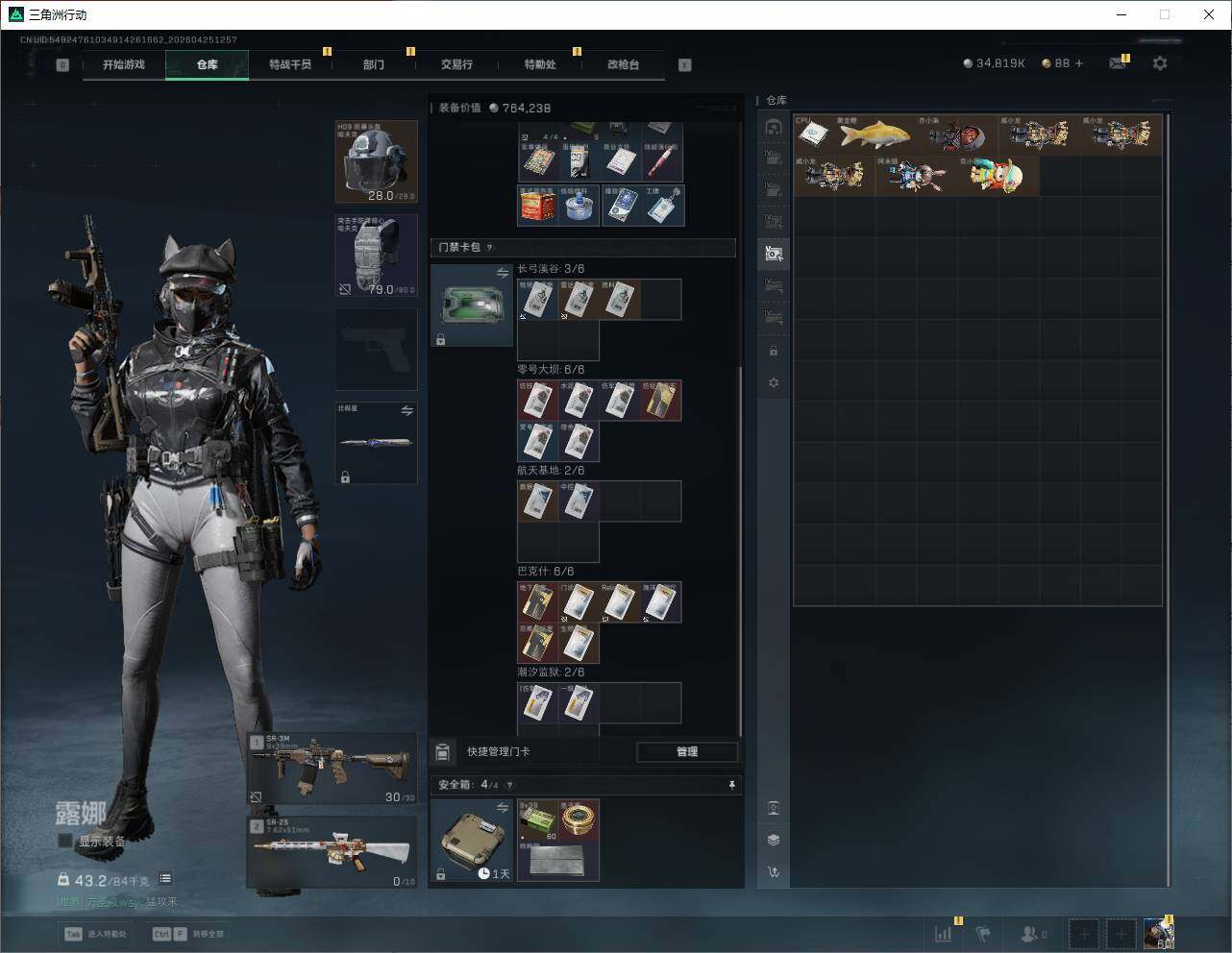The width and height of the screenshot is (1232, 953).
Task: Select the gold compass in safe box
Action: click(x=579, y=819)
